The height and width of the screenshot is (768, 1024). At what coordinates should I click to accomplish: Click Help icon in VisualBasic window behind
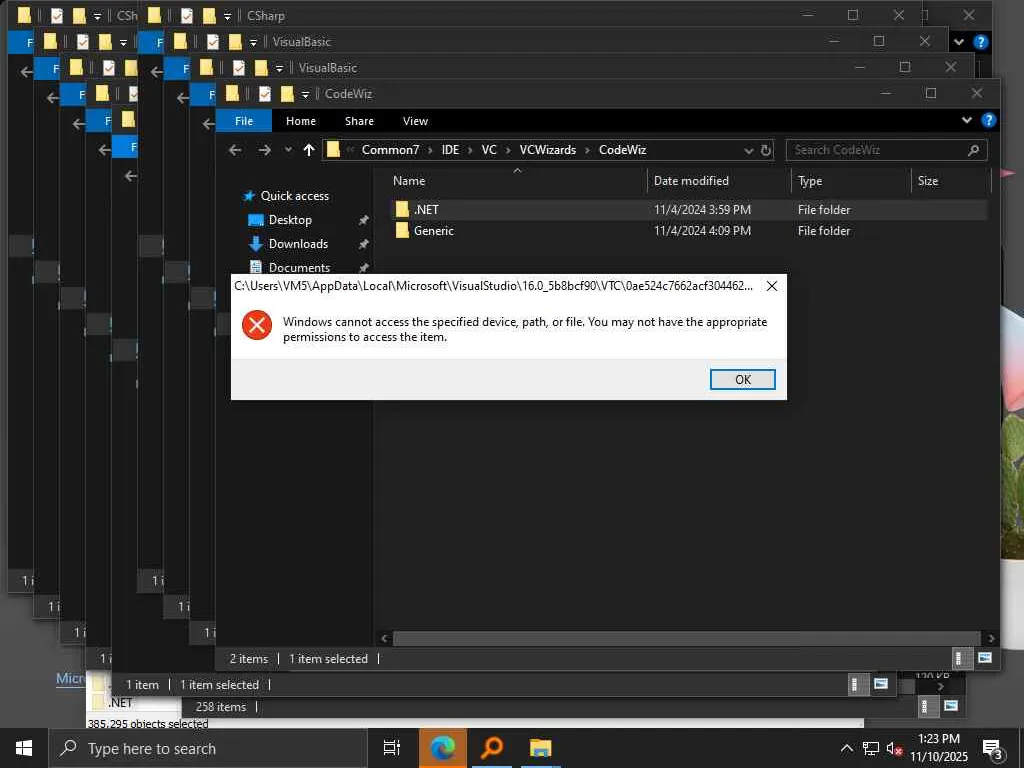tap(980, 42)
